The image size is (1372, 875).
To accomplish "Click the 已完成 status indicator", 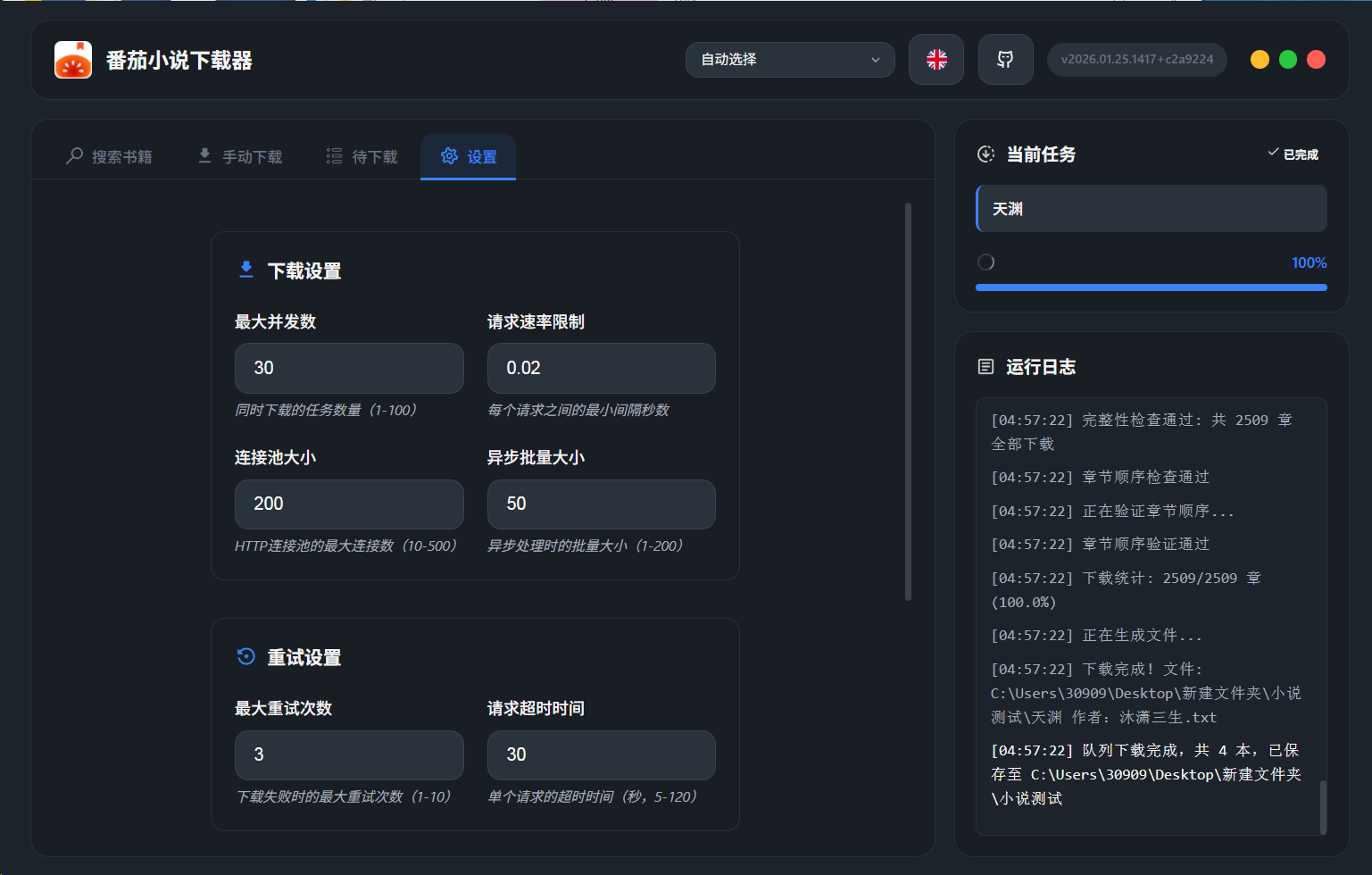I will [x=1293, y=154].
